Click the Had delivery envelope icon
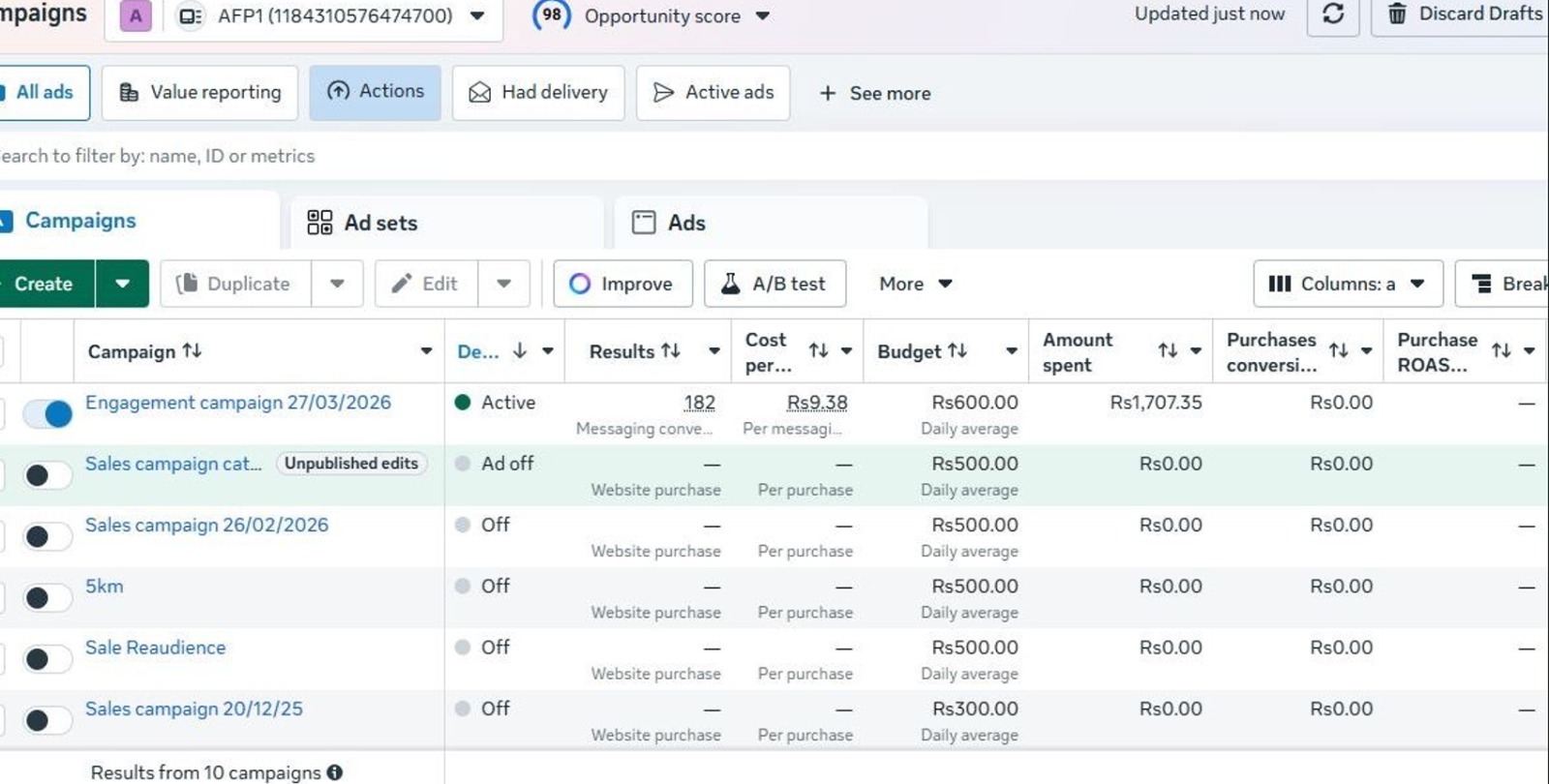 click(480, 92)
